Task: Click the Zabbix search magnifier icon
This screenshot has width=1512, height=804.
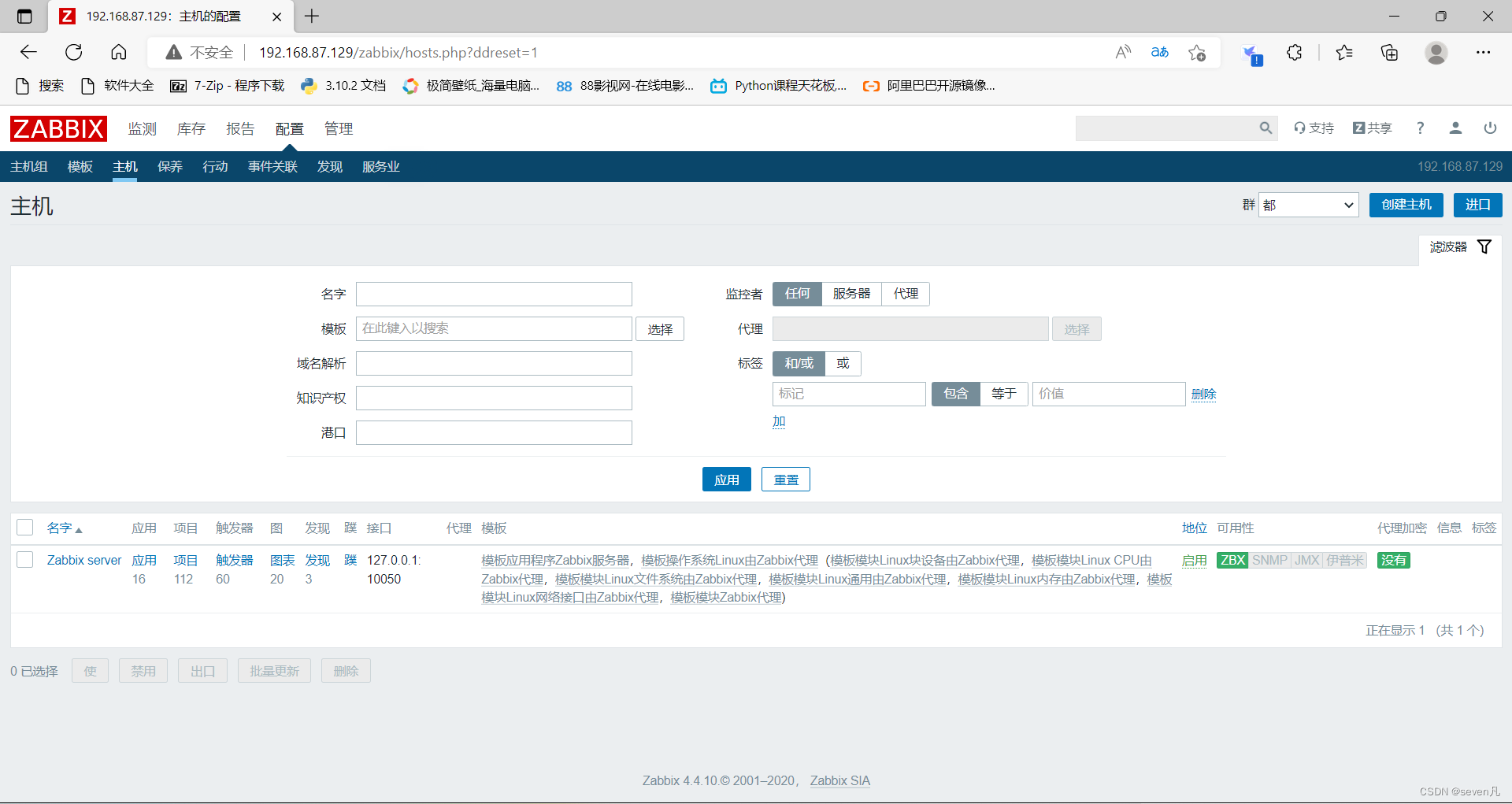Action: [x=1266, y=128]
